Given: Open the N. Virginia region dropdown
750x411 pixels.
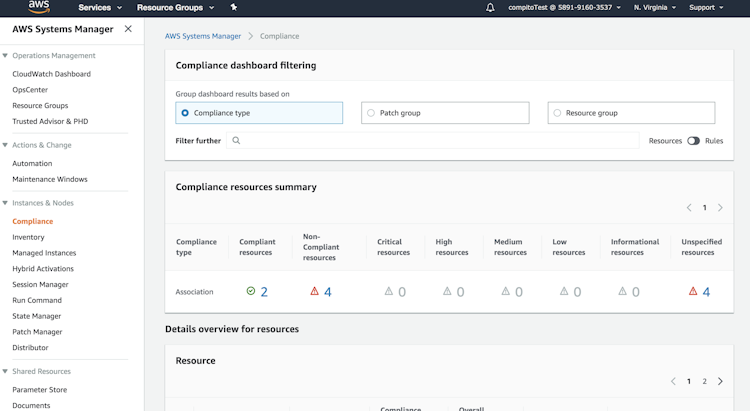Looking at the screenshot, I should (x=655, y=7).
